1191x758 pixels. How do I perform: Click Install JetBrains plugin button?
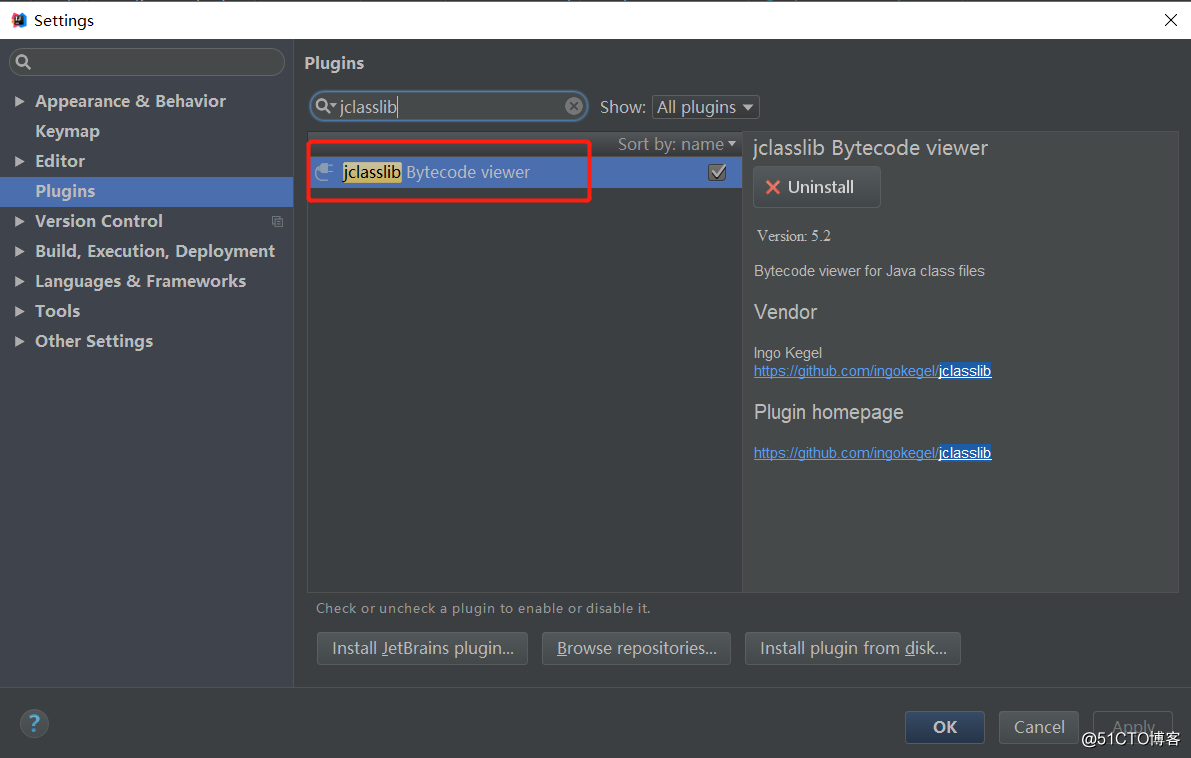click(x=422, y=649)
